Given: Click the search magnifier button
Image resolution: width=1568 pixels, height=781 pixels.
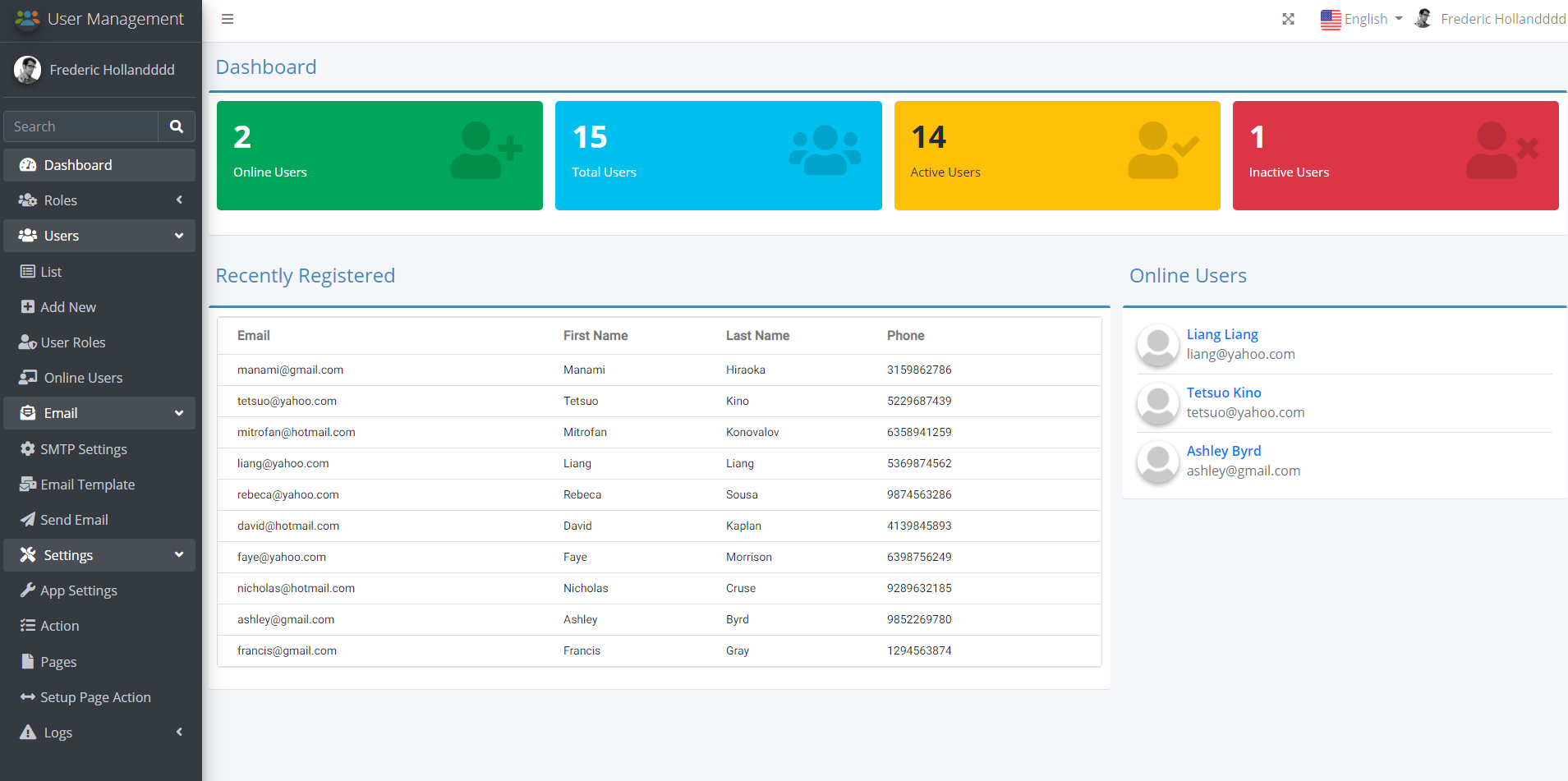Looking at the screenshot, I should 176,126.
